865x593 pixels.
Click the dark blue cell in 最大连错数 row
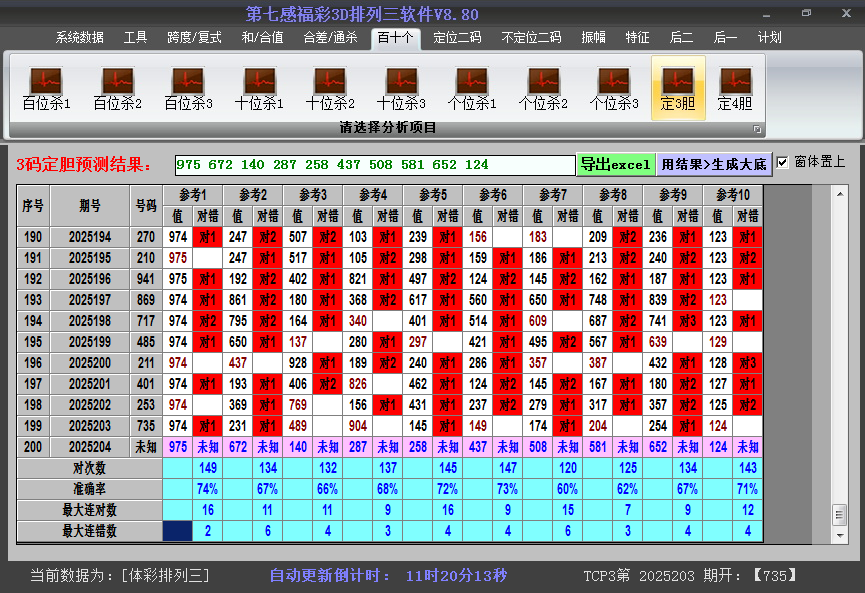click(x=178, y=531)
